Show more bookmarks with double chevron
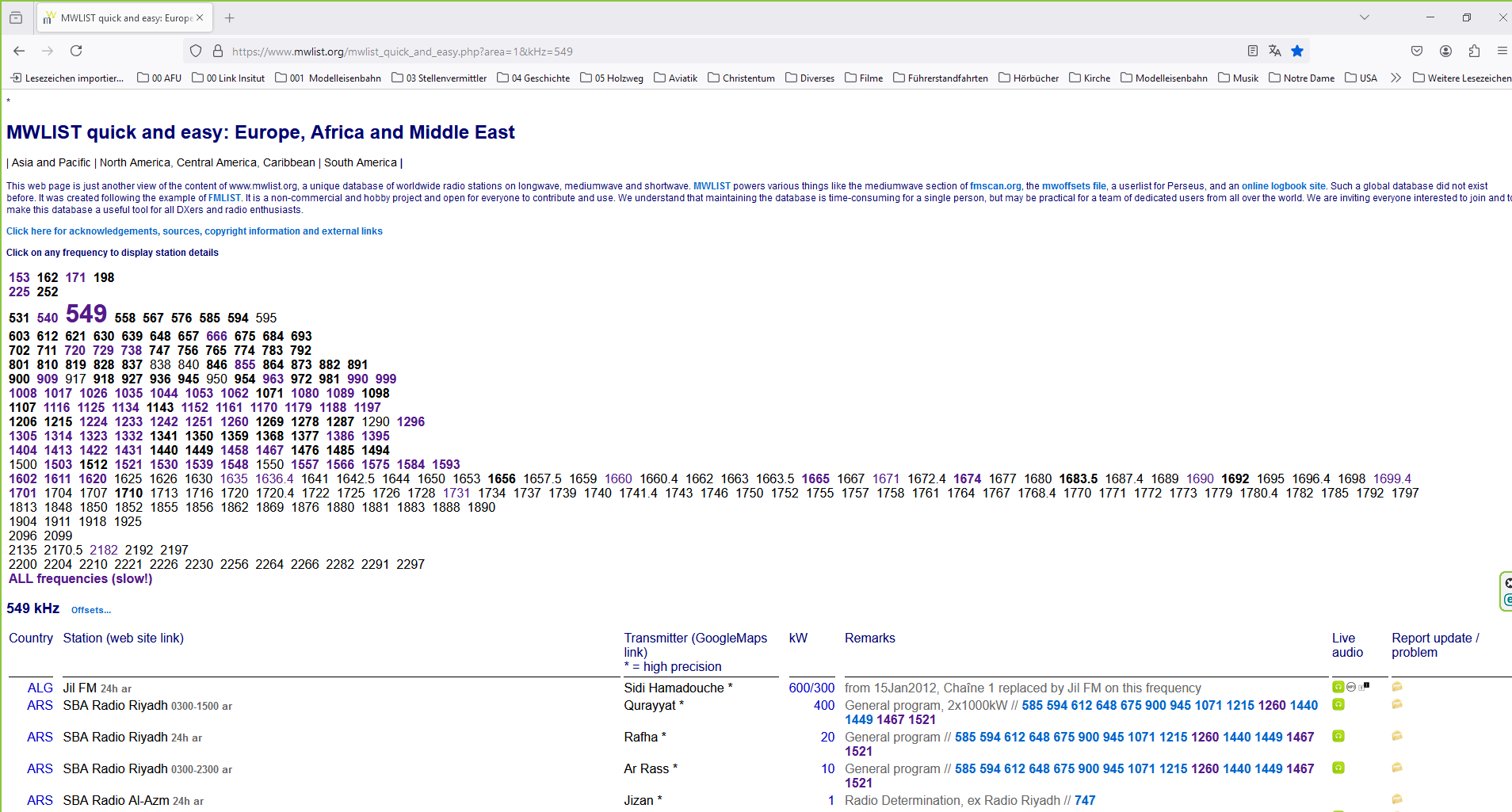This screenshot has width=1512, height=812. (1396, 78)
